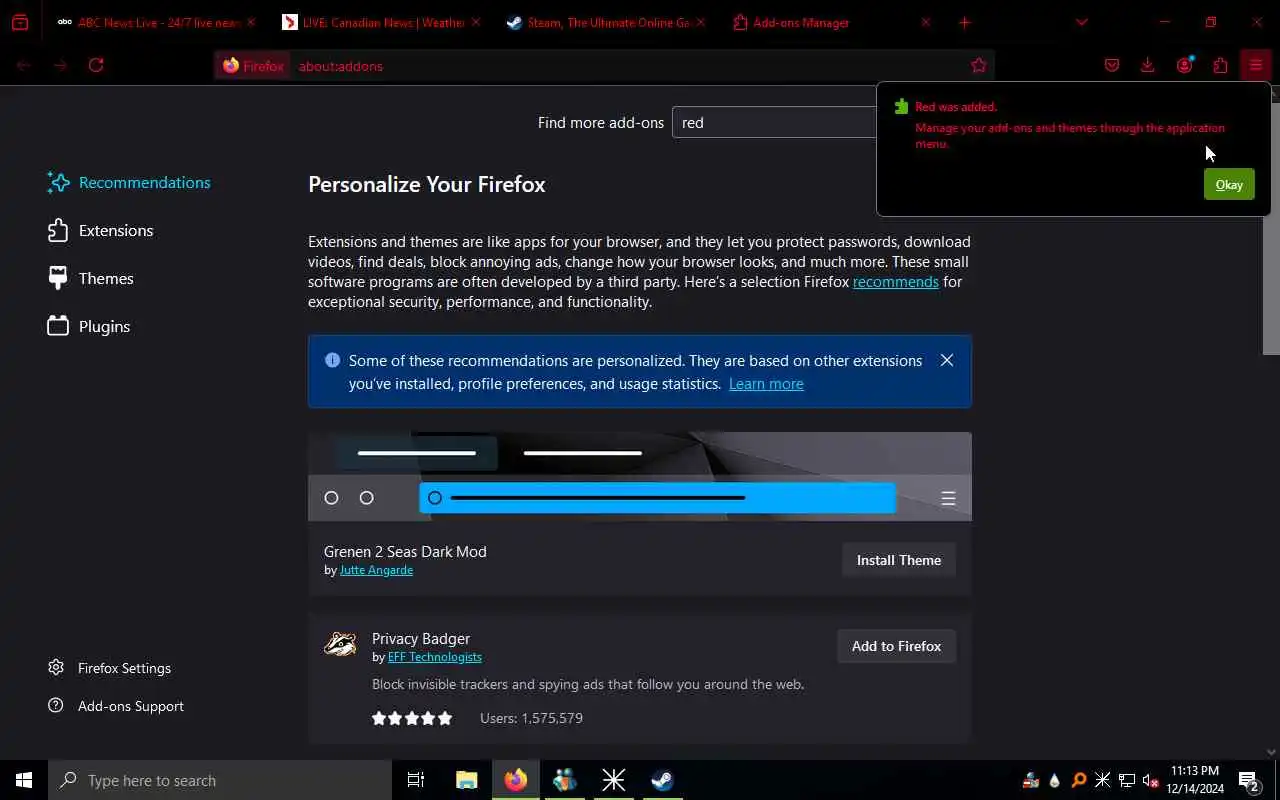Open Firefox Settings in the sidebar
The width and height of the screenshot is (1280, 800).
tap(110, 668)
